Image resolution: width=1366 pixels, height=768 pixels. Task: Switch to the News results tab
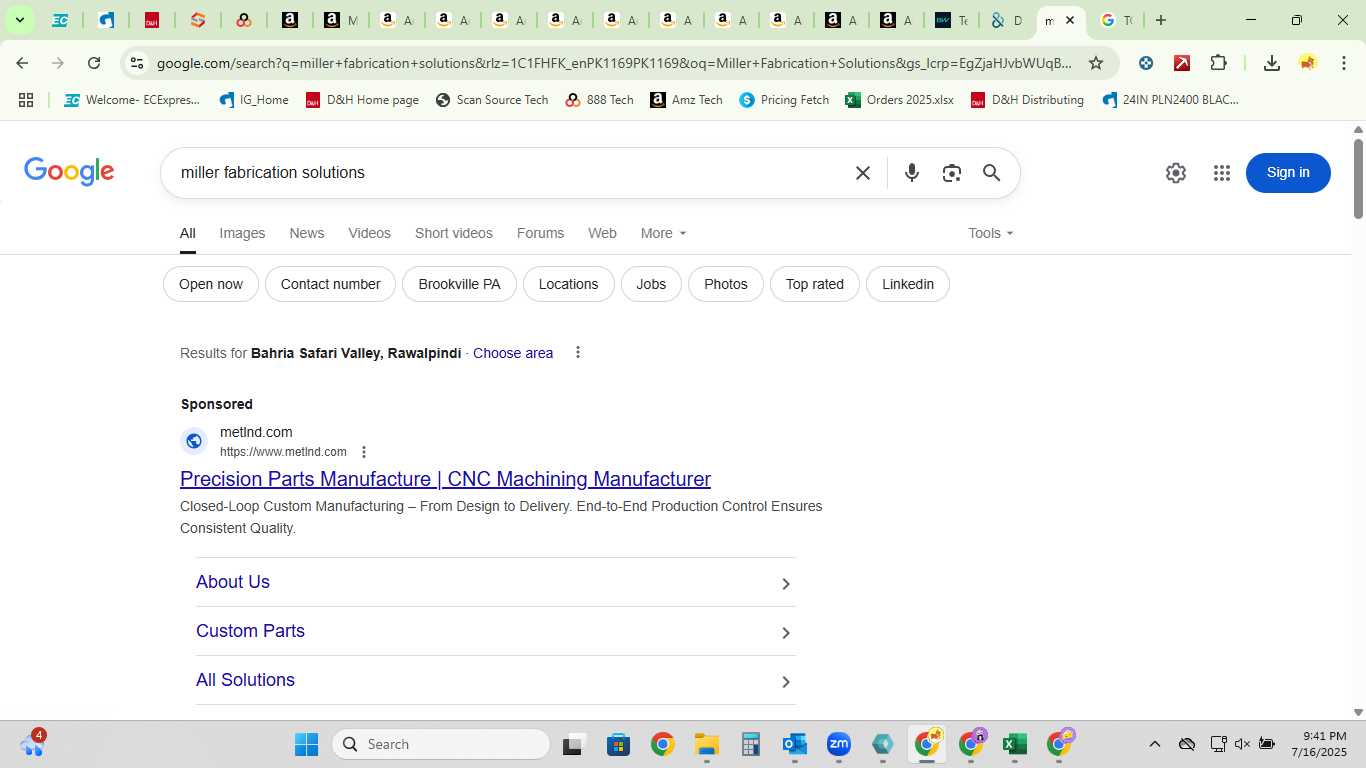tap(307, 233)
